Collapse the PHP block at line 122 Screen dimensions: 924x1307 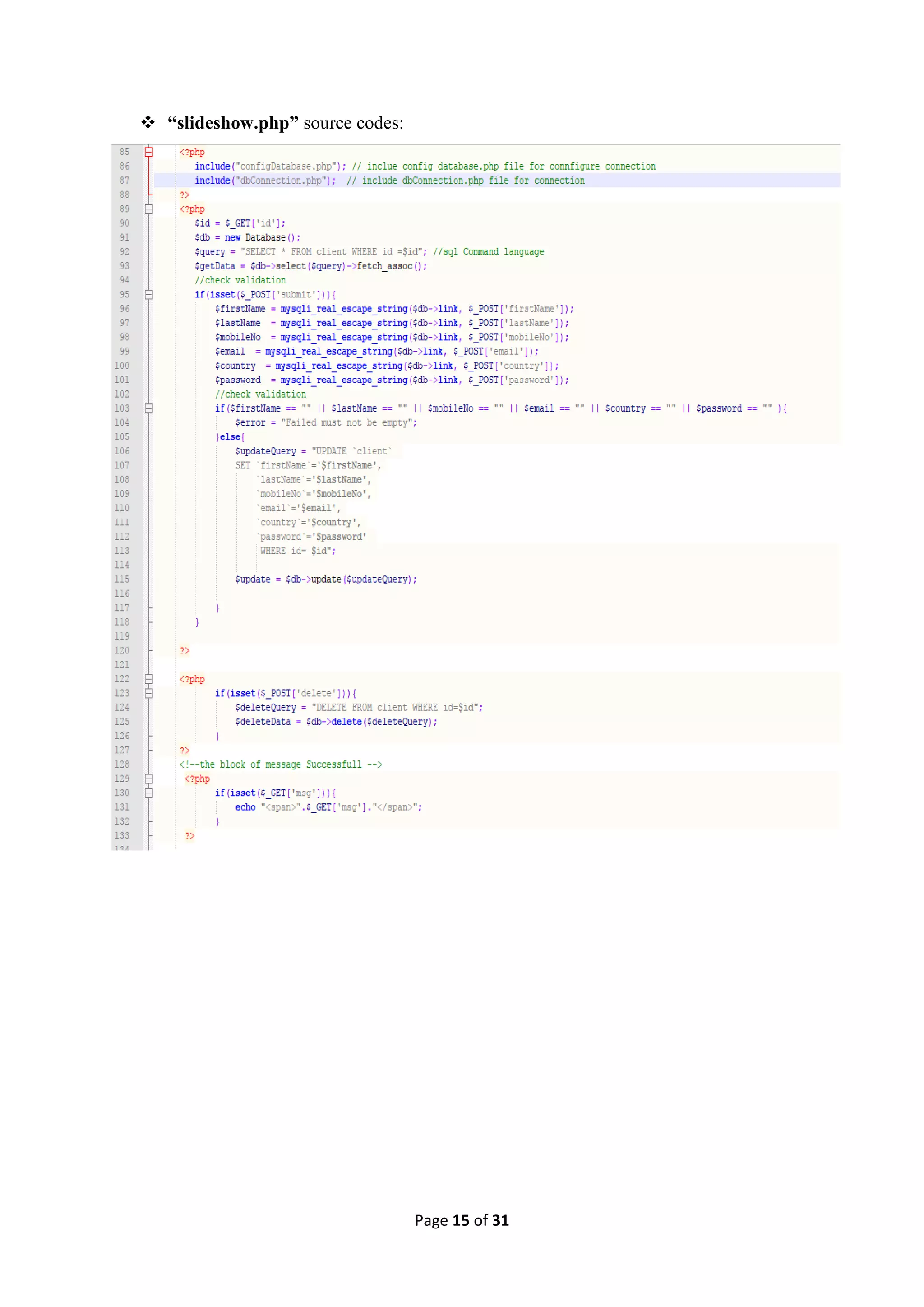[x=148, y=678]
